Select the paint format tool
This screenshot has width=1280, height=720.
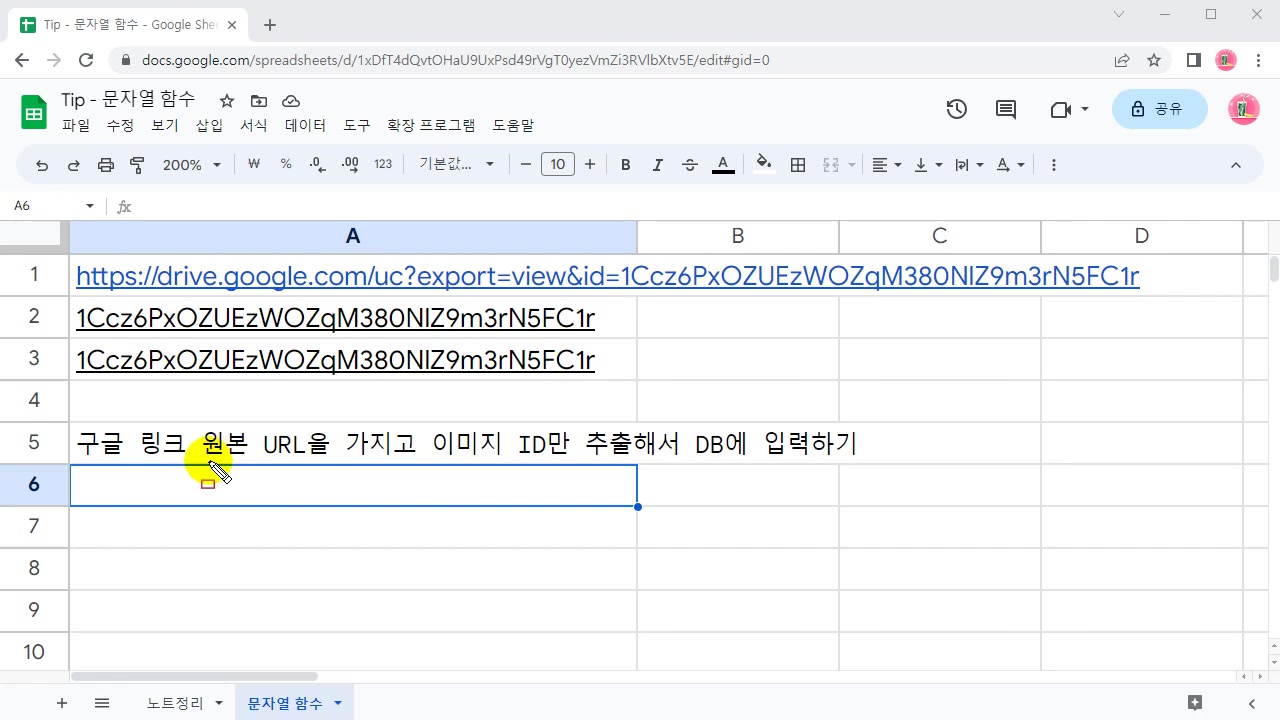click(137, 164)
